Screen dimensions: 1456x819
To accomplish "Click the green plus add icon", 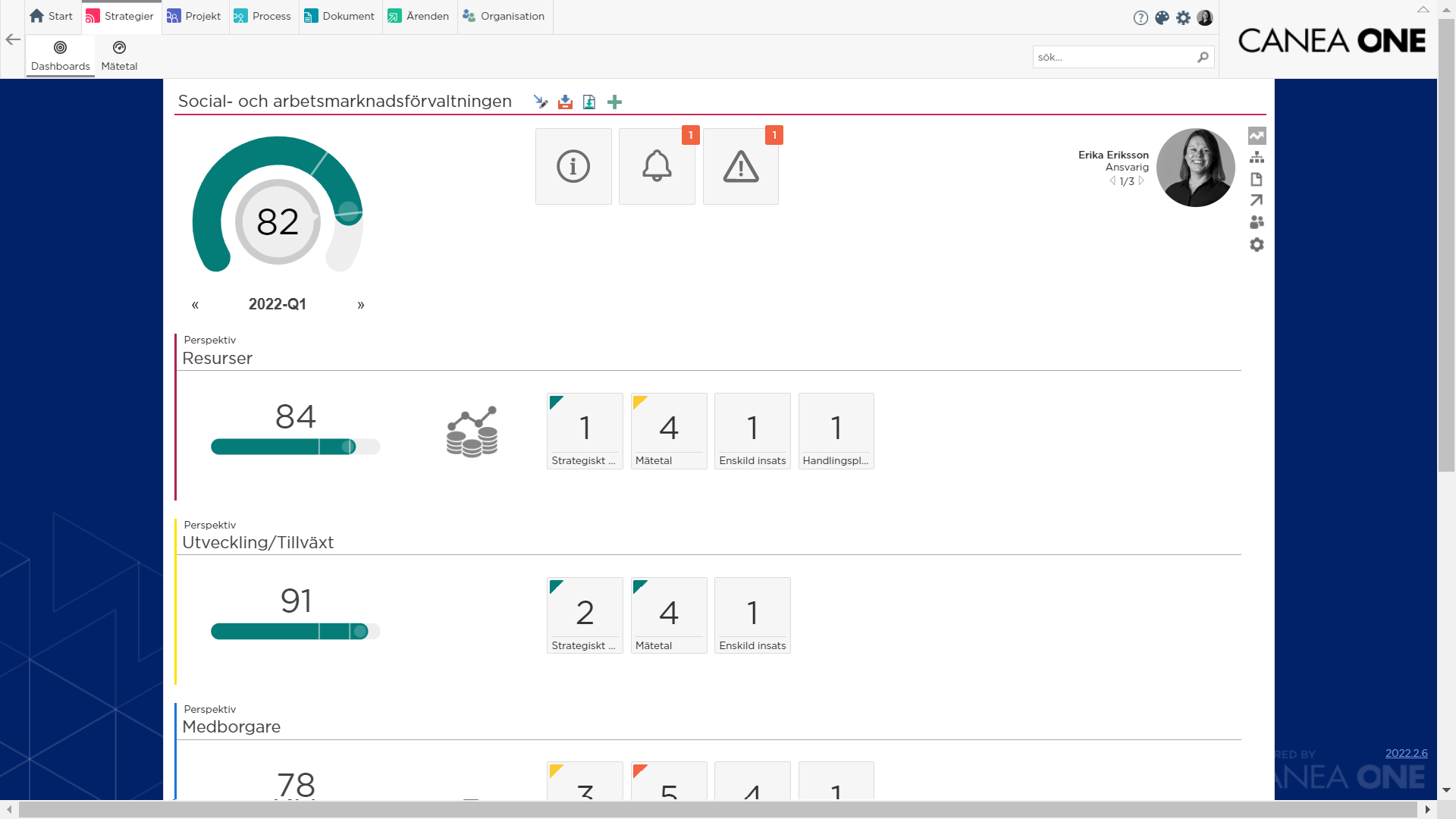I will (x=614, y=102).
